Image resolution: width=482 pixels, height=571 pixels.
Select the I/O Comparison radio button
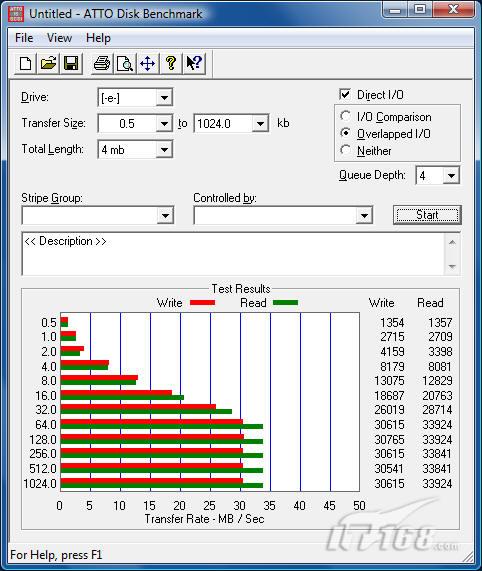(345, 116)
